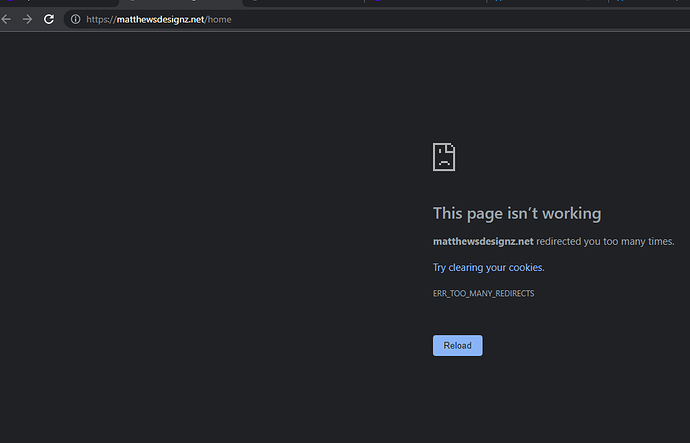Image resolution: width=690 pixels, height=443 pixels.
Task: Click the 'redirected you too many times' text
Action: click(x=605, y=241)
